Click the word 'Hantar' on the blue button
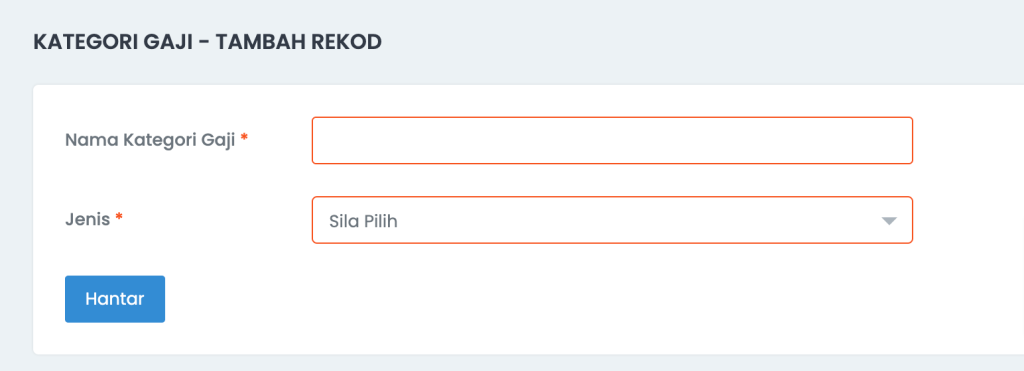The width and height of the screenshot is (1024, 371). coord(115,299)
